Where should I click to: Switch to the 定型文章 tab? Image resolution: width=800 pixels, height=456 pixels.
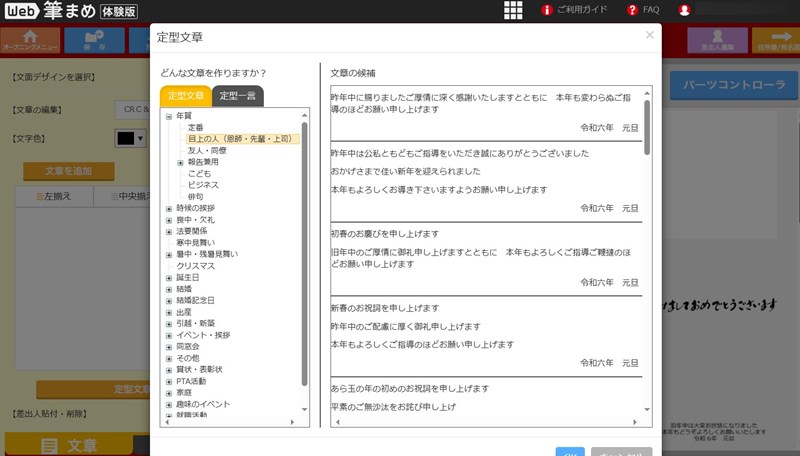click(186, 96)
